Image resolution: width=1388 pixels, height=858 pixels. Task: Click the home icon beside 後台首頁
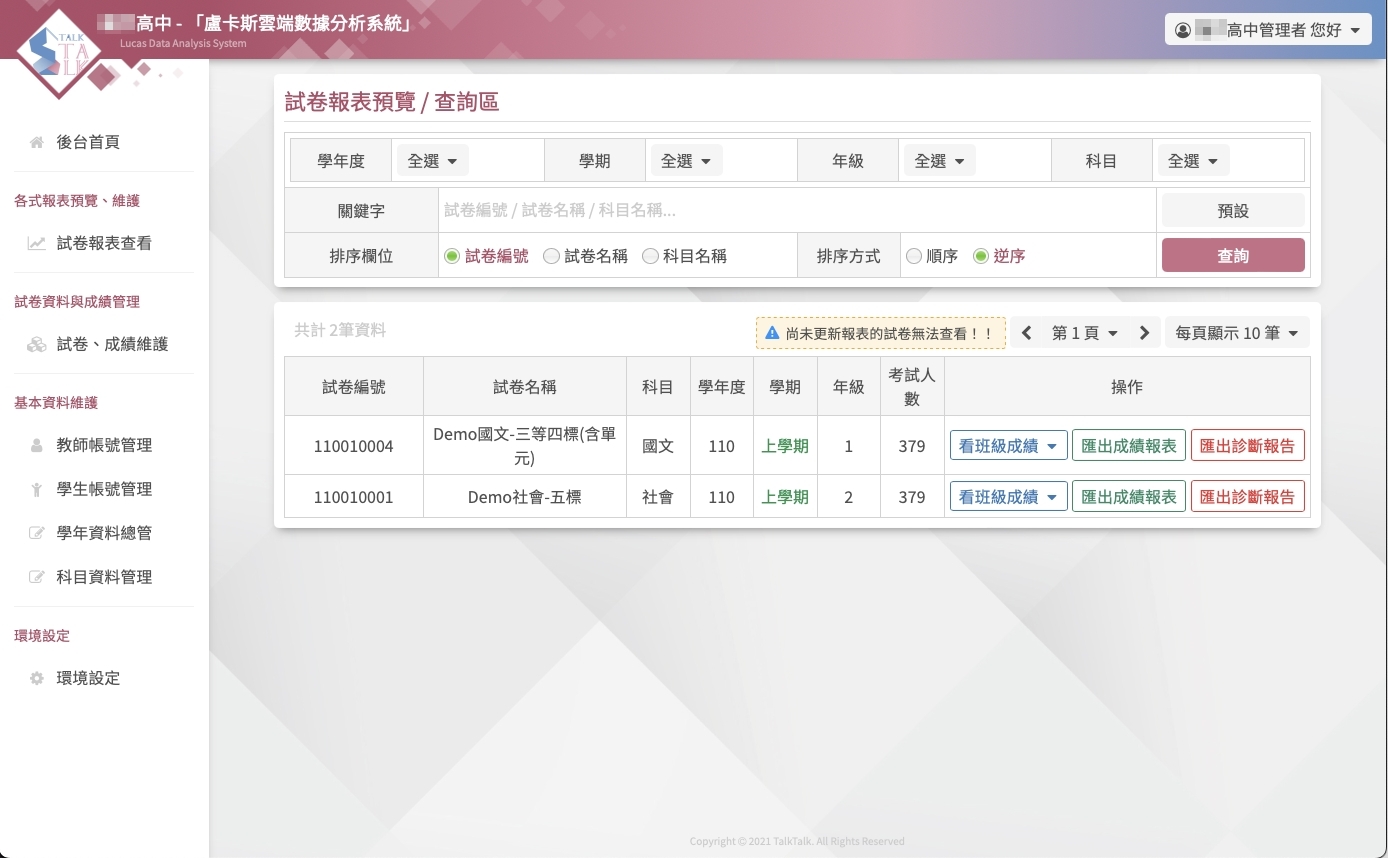[x=36, y=142]
